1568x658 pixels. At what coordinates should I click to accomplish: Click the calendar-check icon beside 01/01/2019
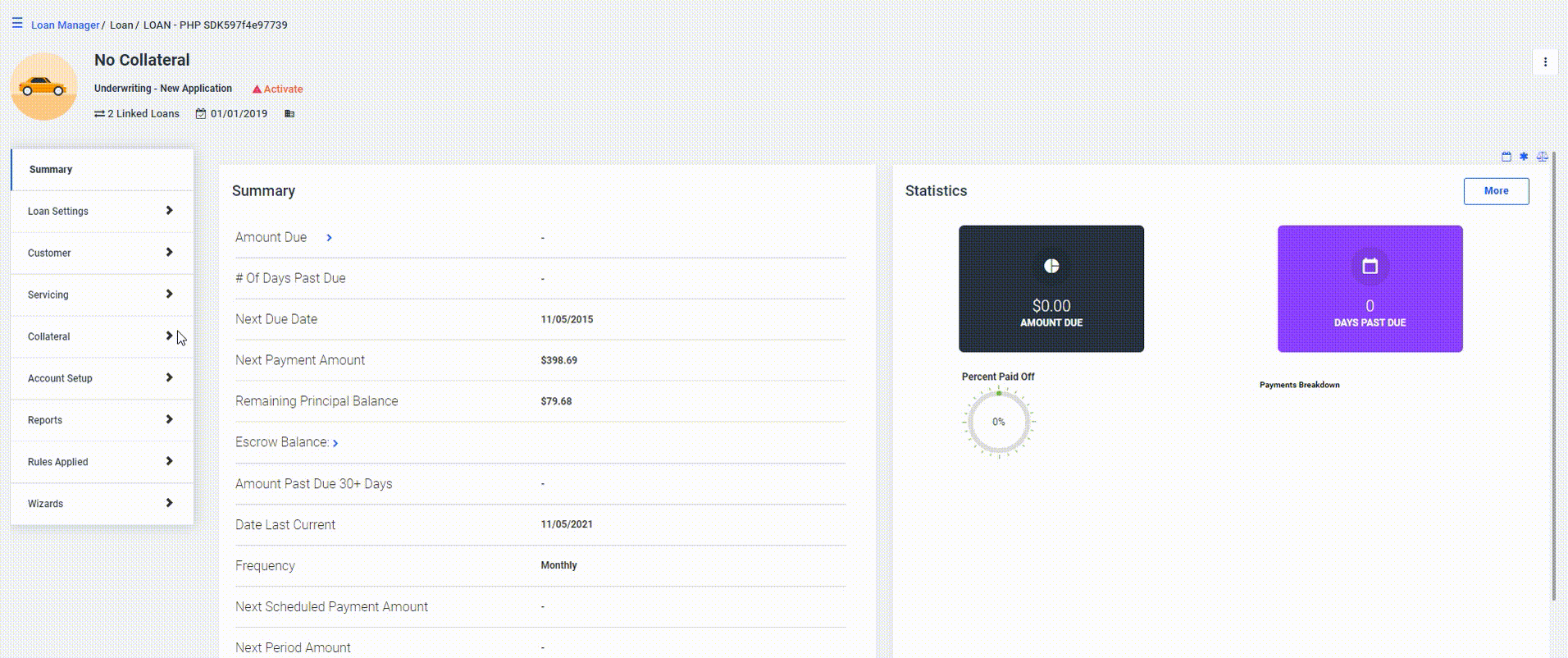(x=201, y=114)
